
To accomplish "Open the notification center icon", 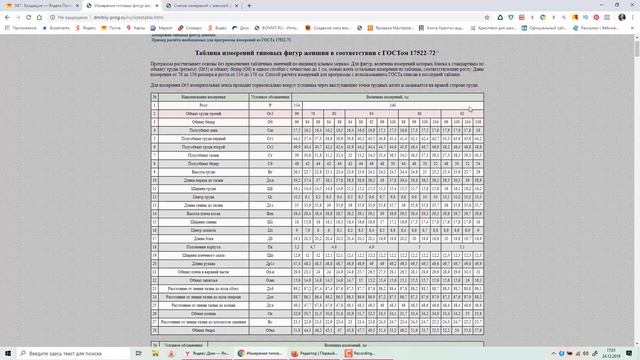I will tap(629, 353).
